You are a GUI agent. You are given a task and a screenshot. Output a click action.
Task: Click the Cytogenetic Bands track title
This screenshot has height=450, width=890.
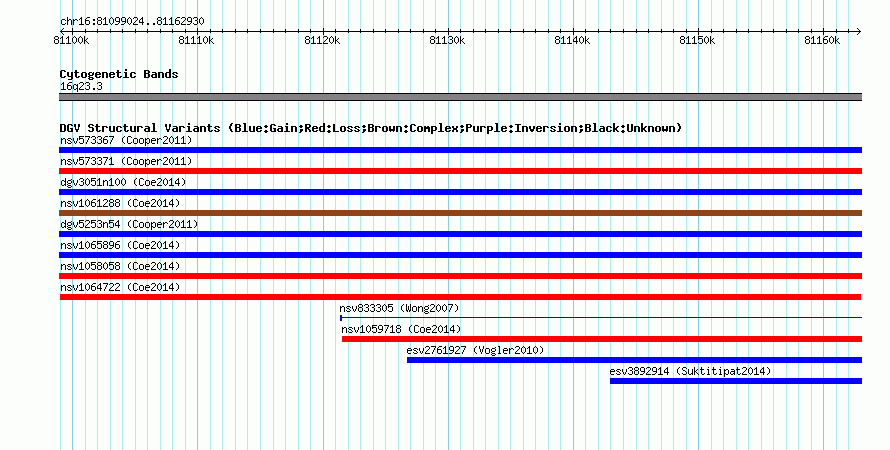tap(119, 74)
